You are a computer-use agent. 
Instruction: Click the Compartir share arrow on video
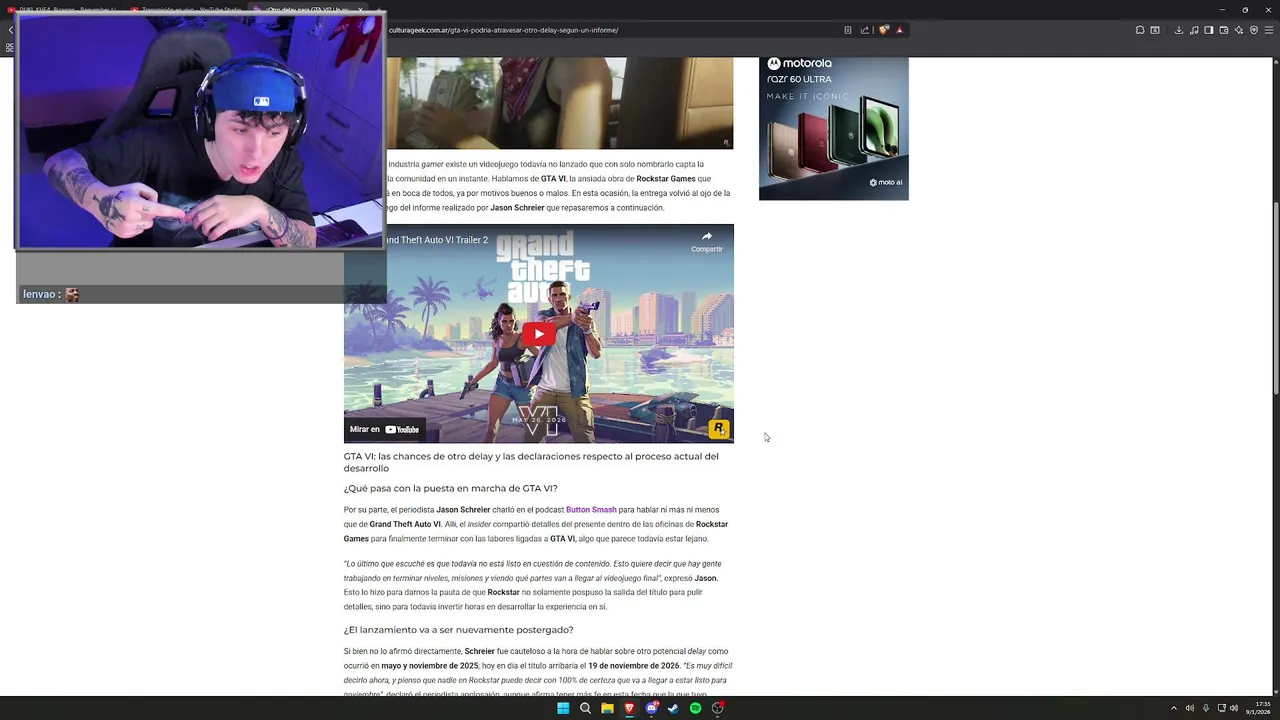tap(707, 241)
